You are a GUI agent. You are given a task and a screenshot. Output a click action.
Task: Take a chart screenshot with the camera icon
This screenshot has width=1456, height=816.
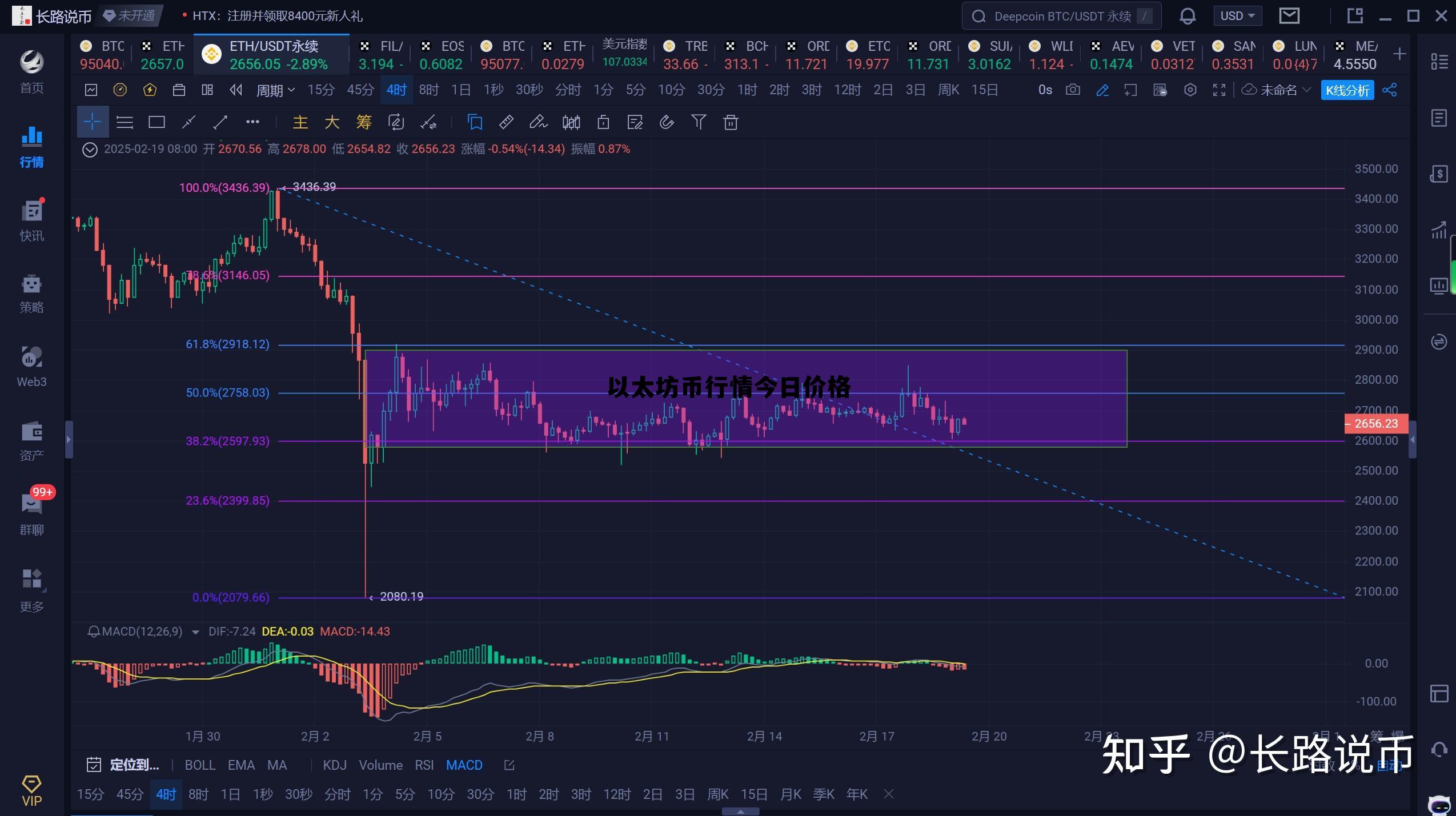point(1072,90)
